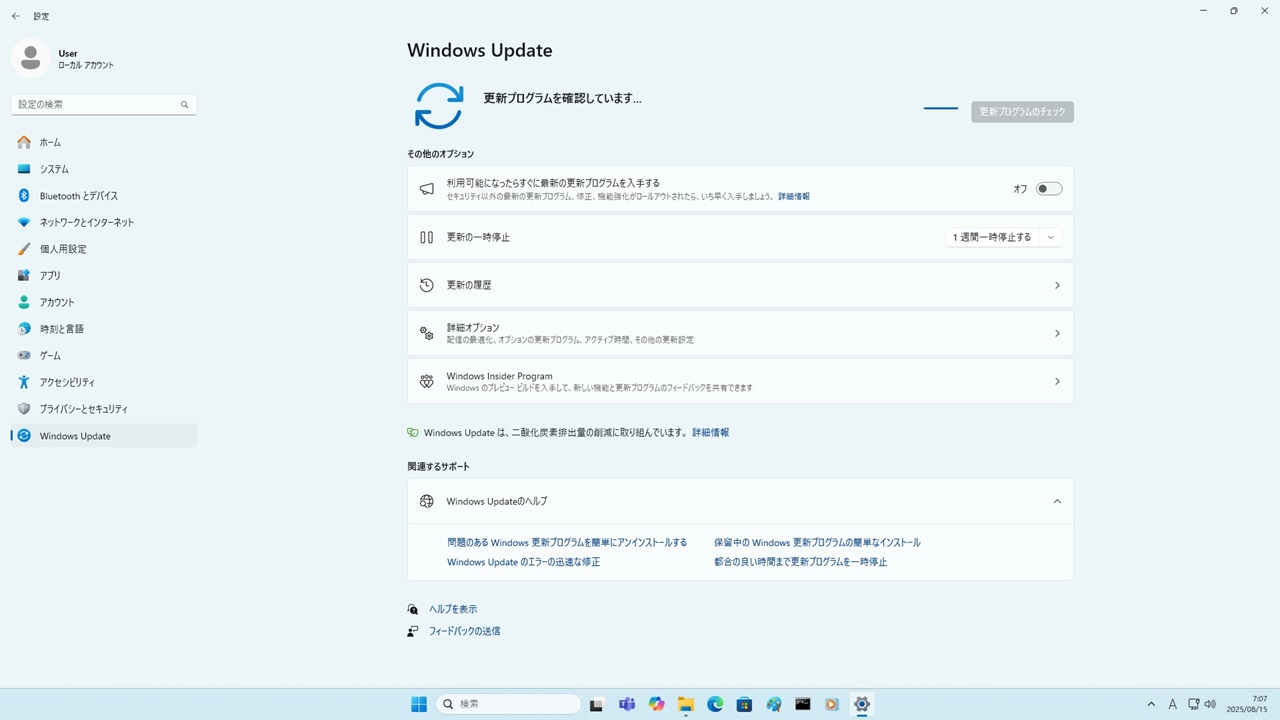Open Task View from taskbar
Image resolution: width=1280 pixels, height=720 pixels.
[x=596, y=704]
